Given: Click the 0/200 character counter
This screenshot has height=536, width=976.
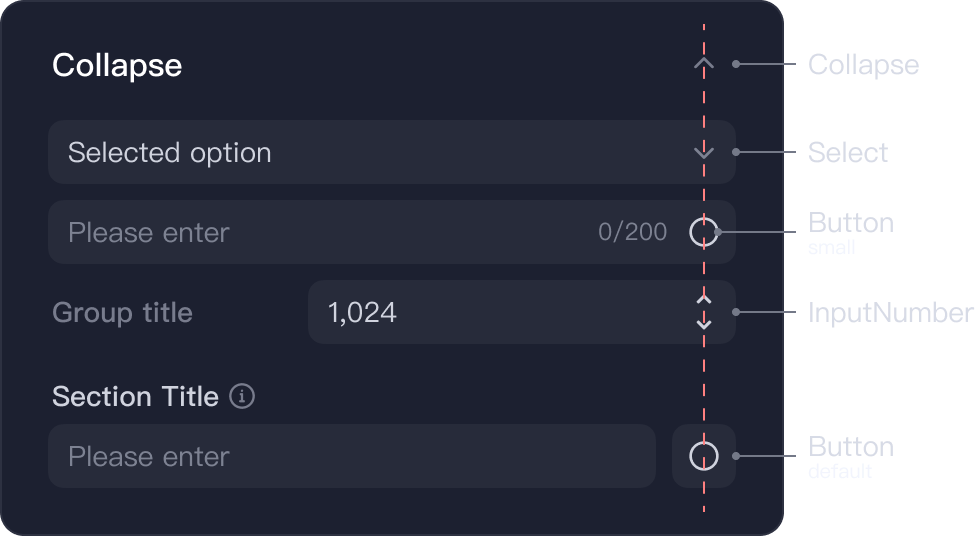Looking at the screenshot, I should tap(632, 232).
